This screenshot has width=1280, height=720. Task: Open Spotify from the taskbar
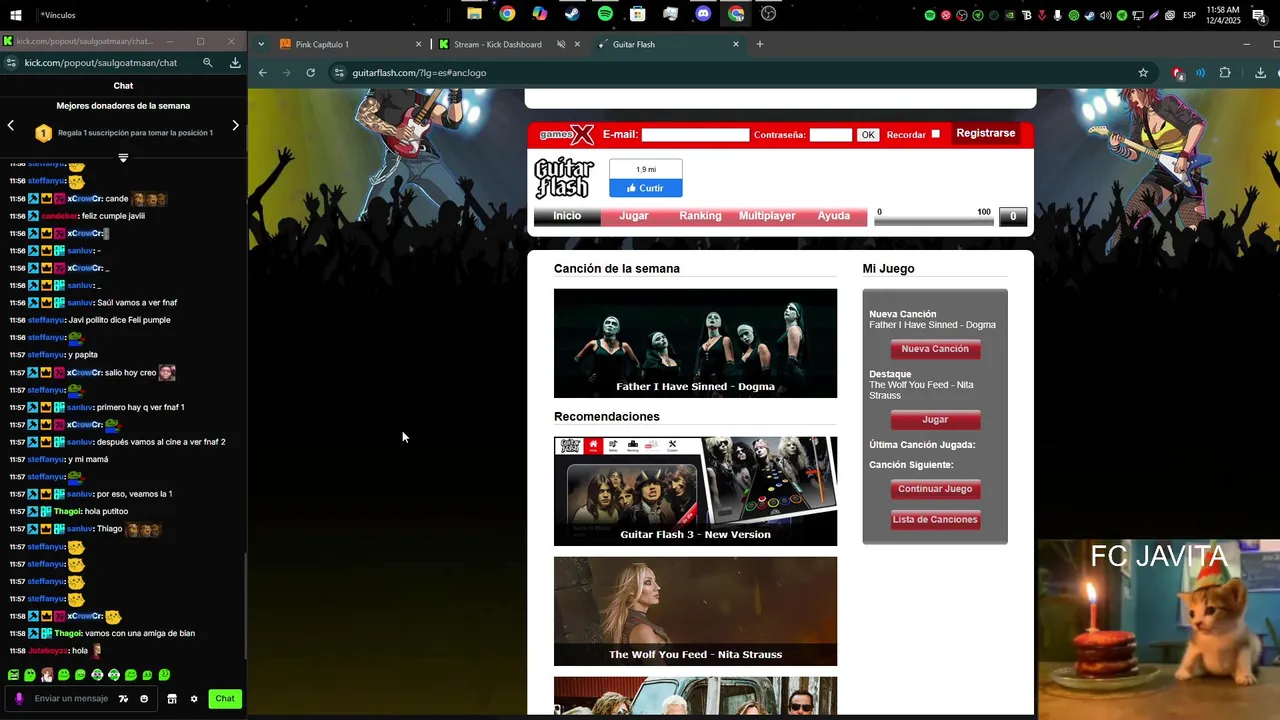605,14
